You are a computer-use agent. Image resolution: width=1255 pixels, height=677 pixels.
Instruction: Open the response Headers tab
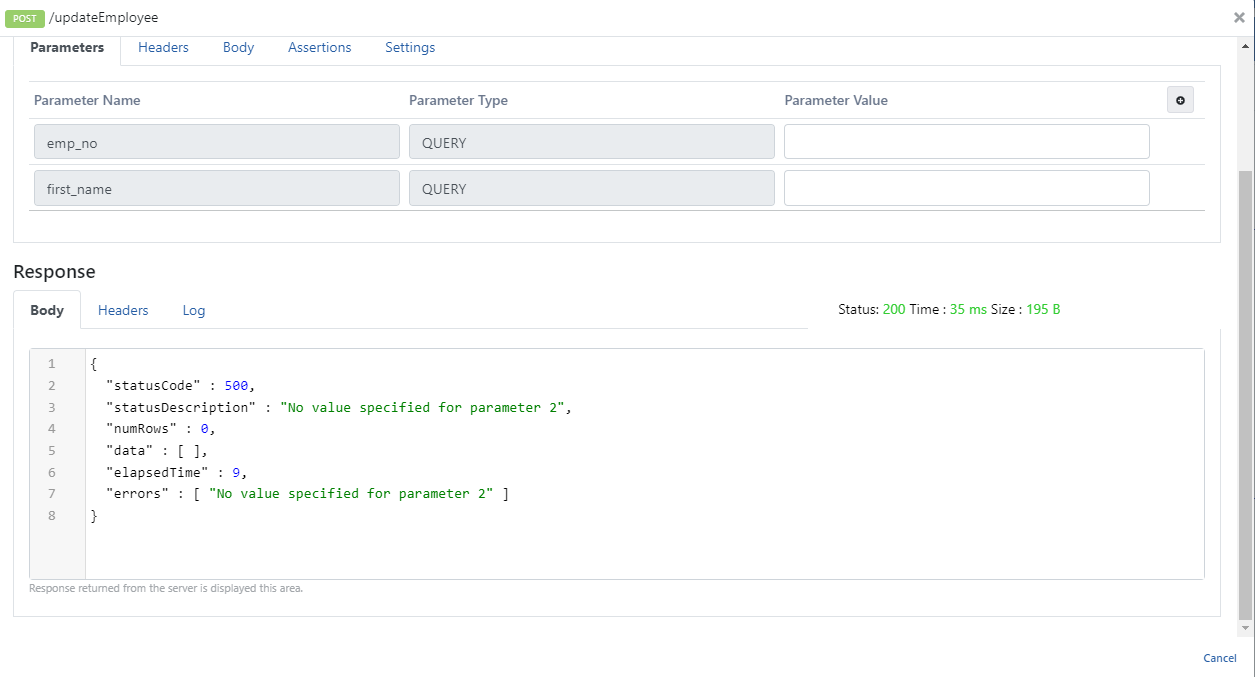[x=123, y=310]
